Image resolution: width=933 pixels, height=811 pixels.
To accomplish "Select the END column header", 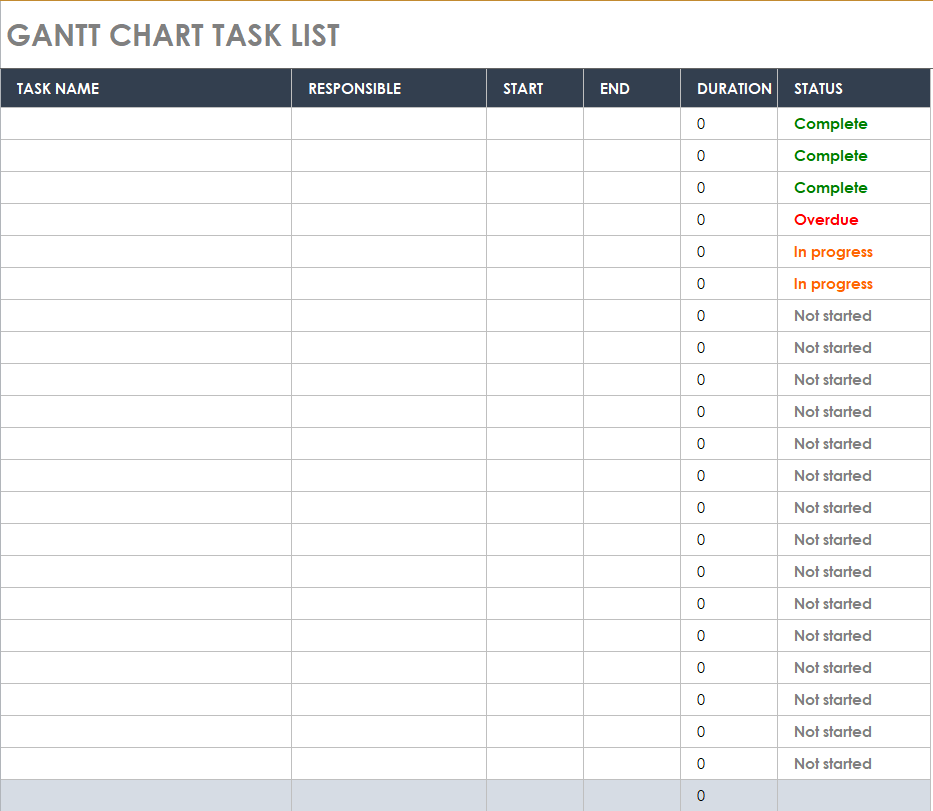I will pos(631,88).
